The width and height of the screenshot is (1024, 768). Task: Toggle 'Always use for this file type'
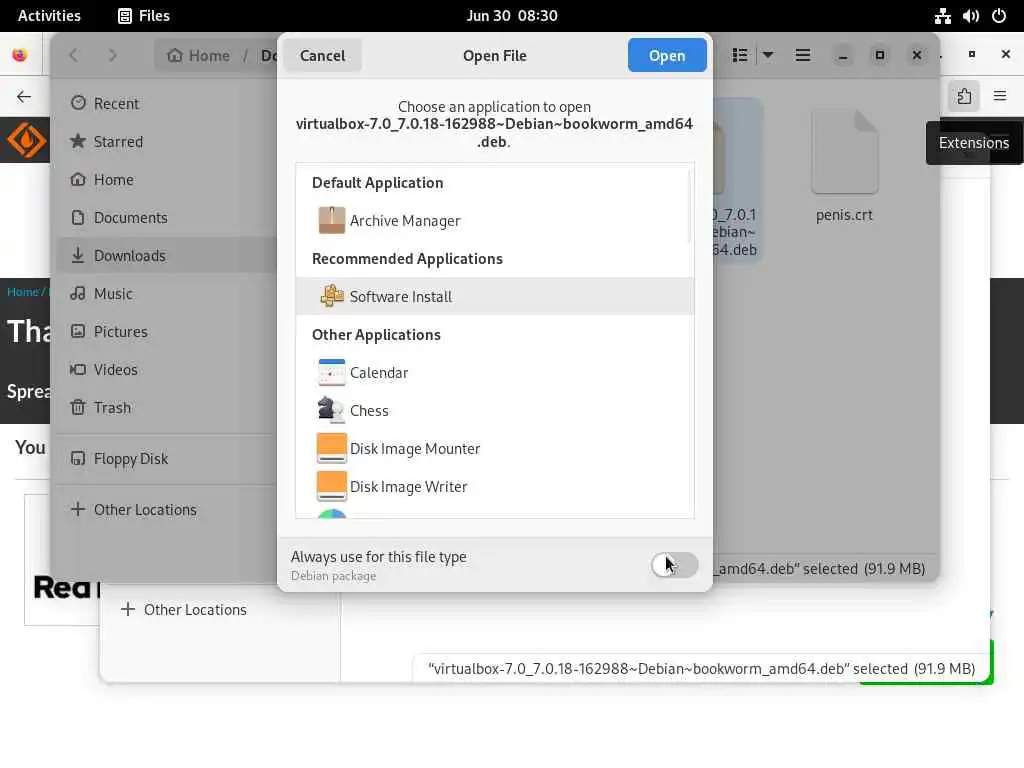[x=675, y=565]
